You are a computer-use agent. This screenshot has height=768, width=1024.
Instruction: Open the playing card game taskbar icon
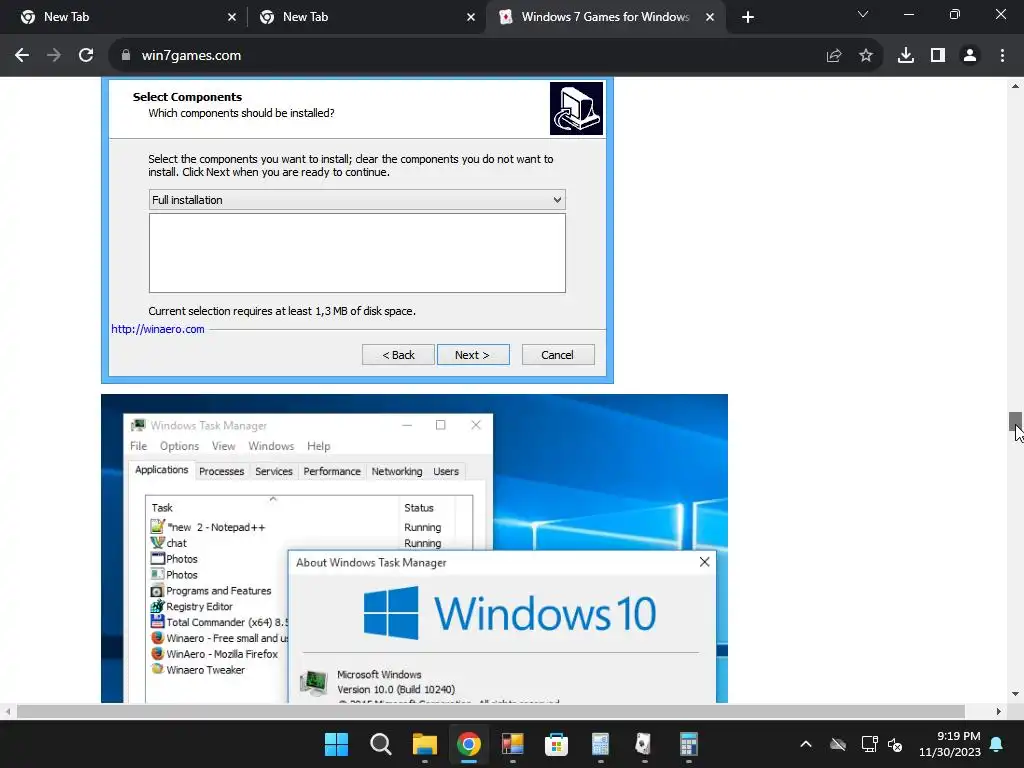[644, 744]
